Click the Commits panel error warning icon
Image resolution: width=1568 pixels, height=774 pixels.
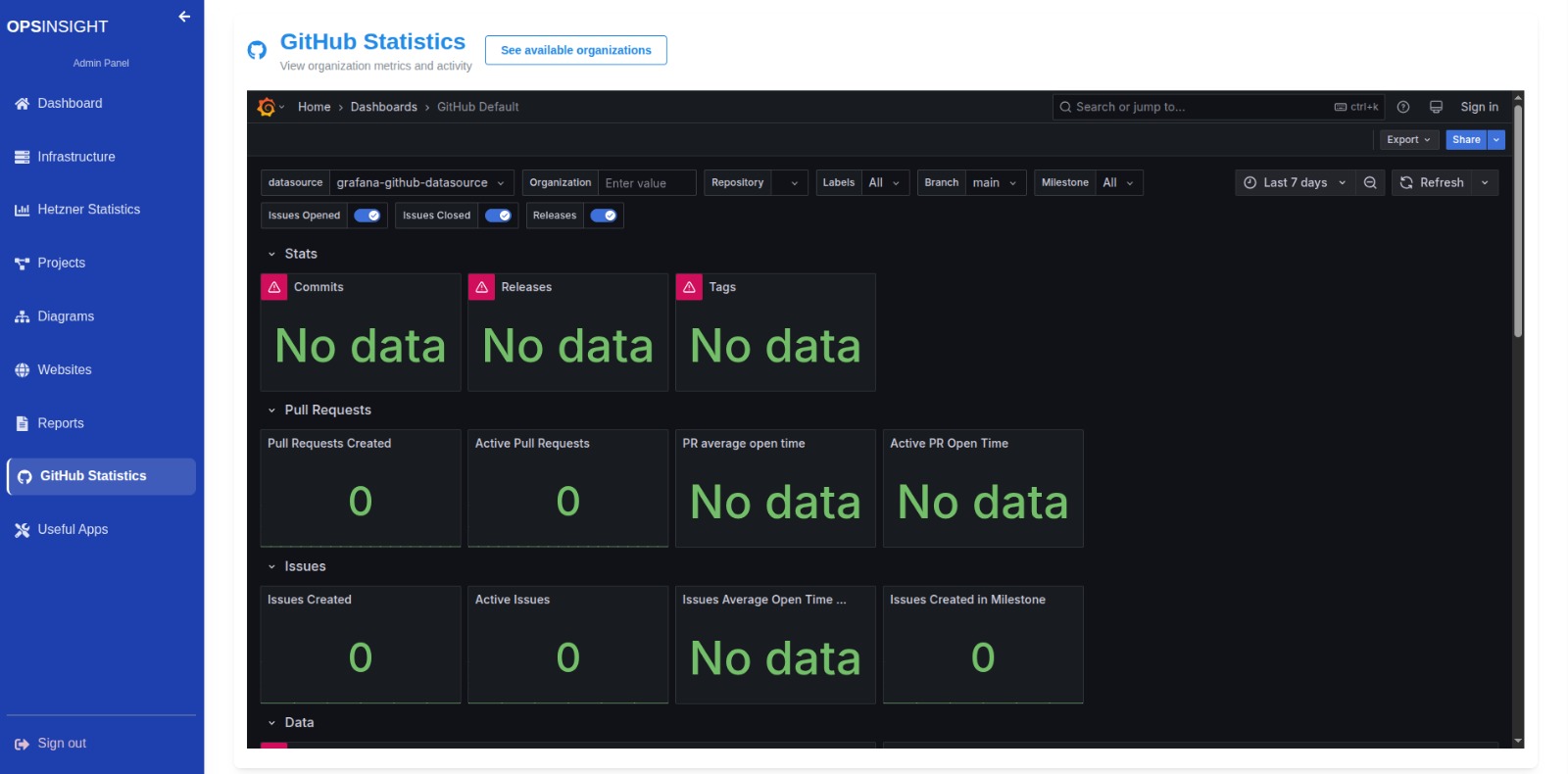[274, 287]
